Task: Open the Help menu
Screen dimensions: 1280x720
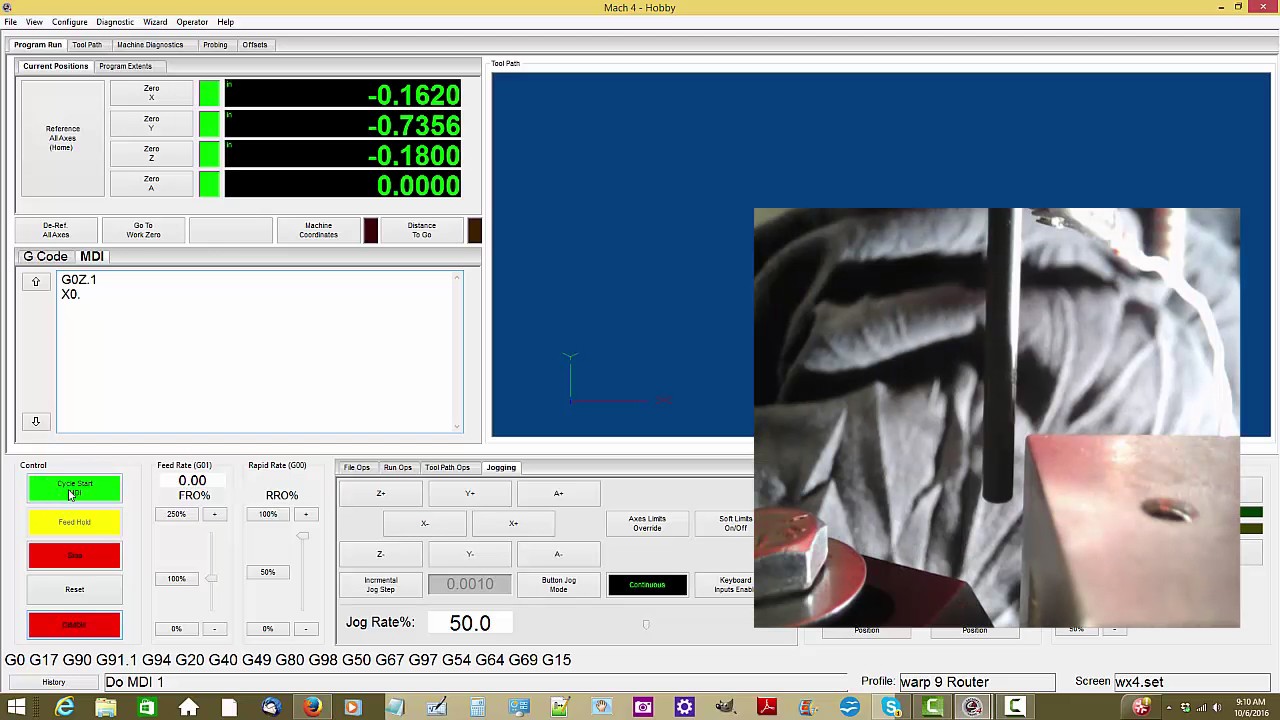Action: pos(226,22)
